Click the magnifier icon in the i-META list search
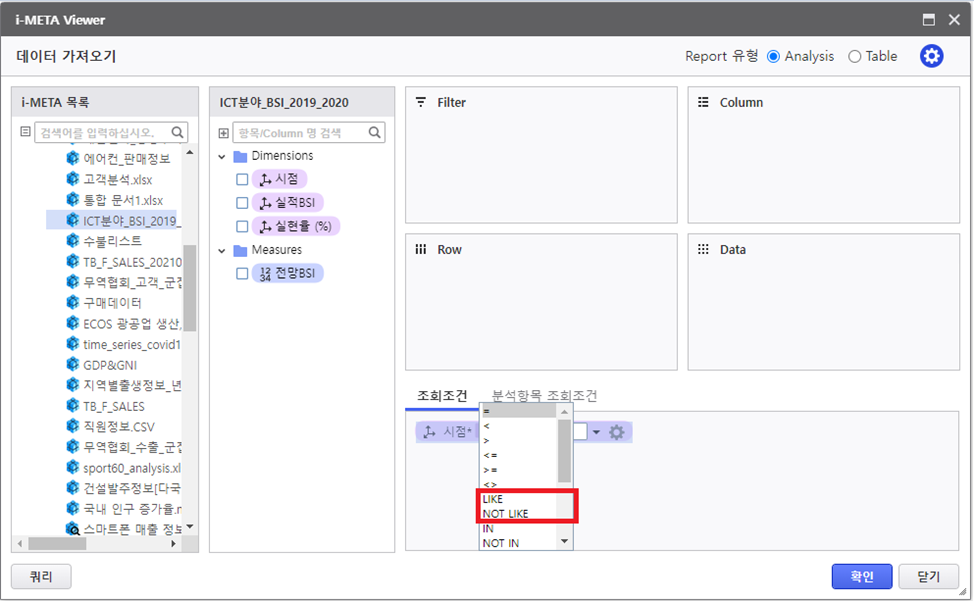This screenshot has height=601, width=974. (178, 132)
